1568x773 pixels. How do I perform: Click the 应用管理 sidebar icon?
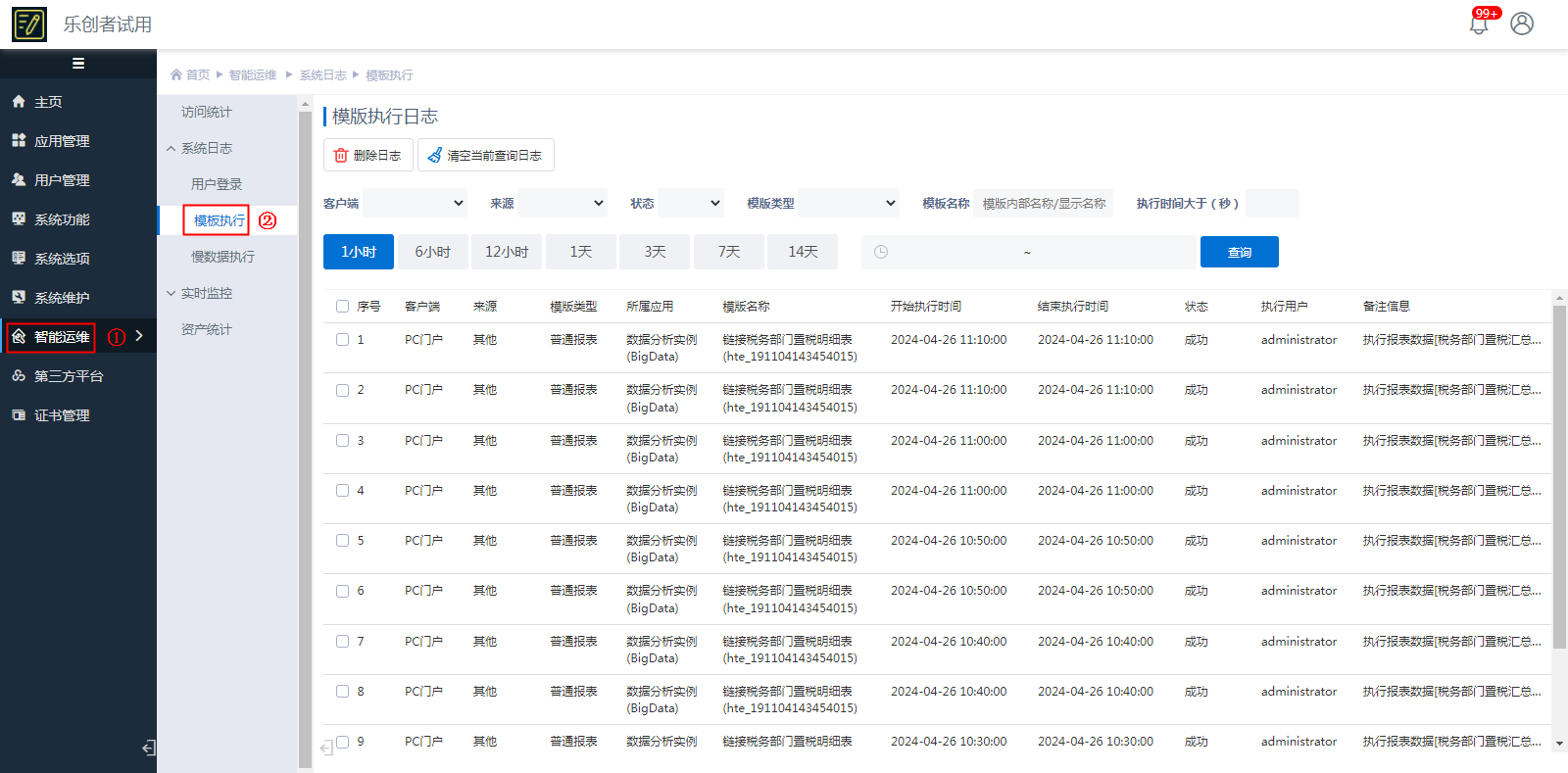click(x=19, y=141)
